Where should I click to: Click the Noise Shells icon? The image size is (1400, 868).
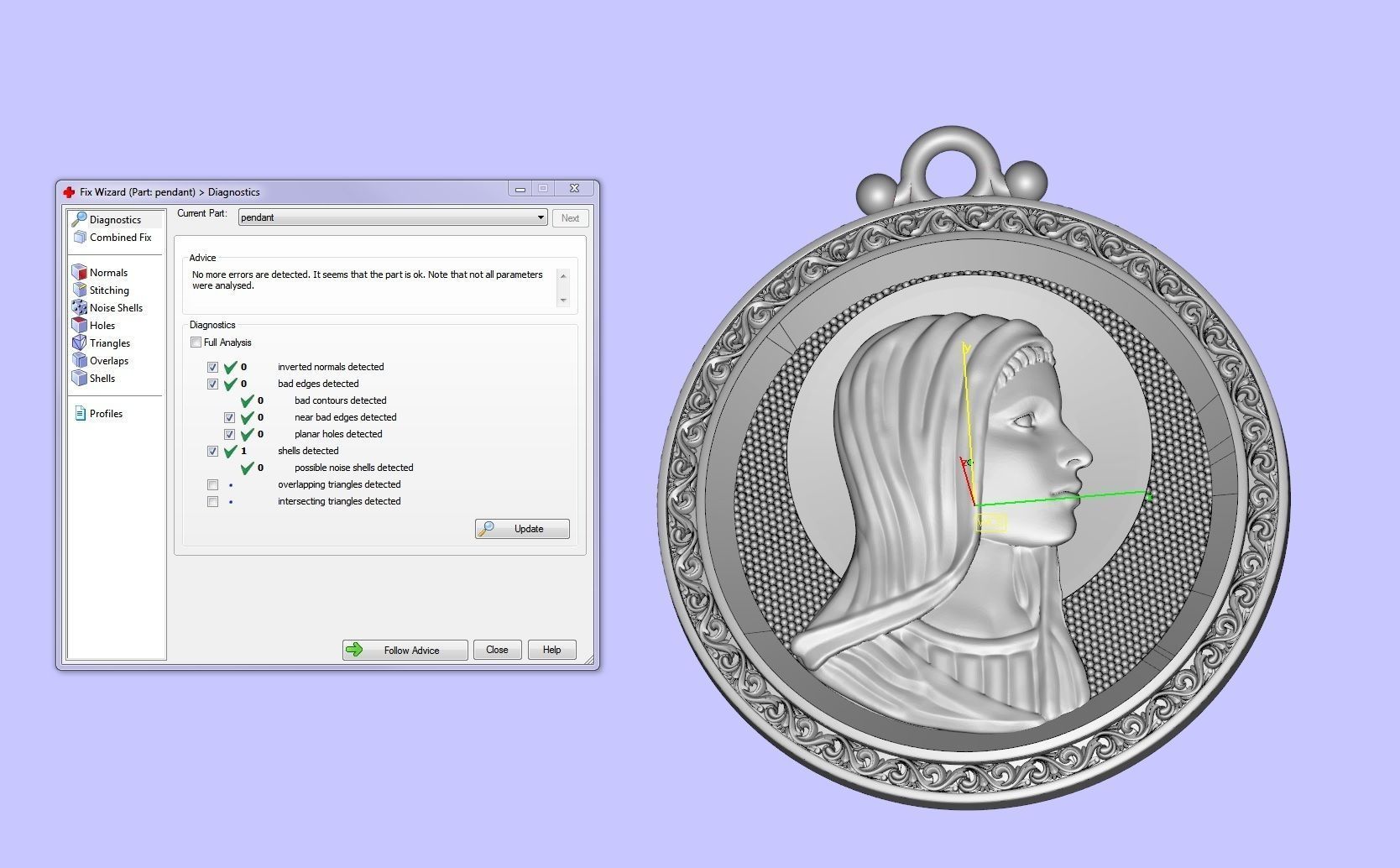point(79,307)
